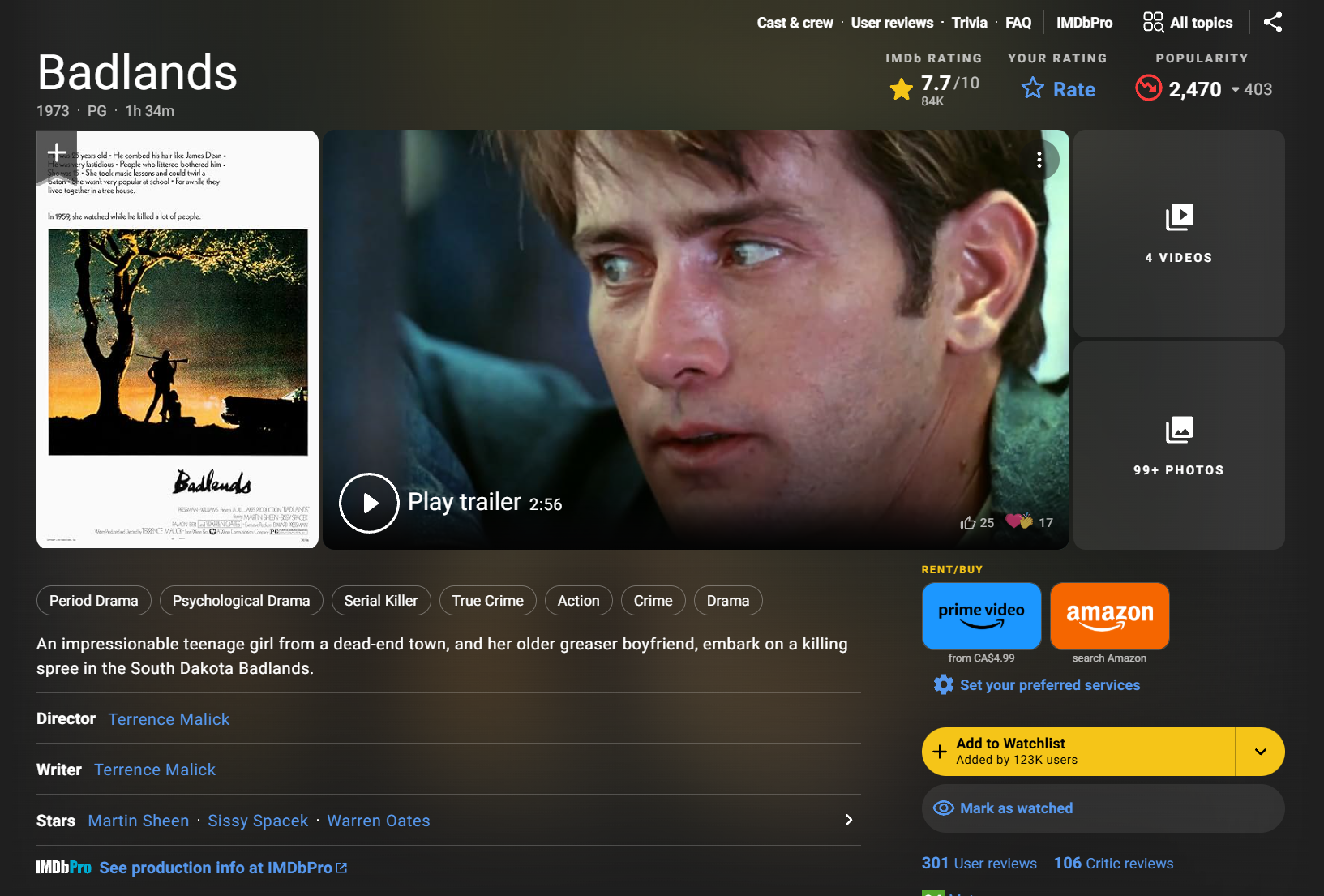Expand the watchlist dropdown arrow
1324x896 pixels.
(x=1261, y=752)
